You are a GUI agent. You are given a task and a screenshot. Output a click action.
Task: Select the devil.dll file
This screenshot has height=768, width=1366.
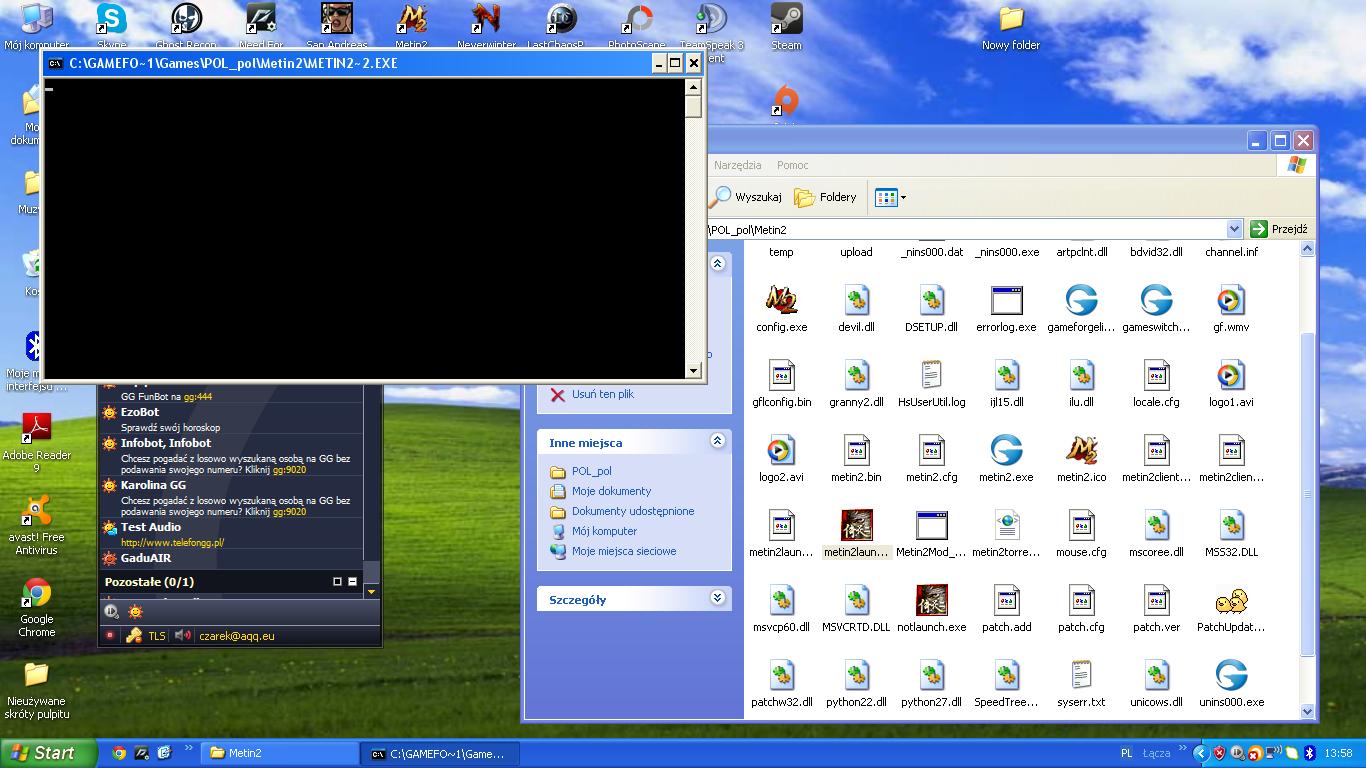coord(856,308)
